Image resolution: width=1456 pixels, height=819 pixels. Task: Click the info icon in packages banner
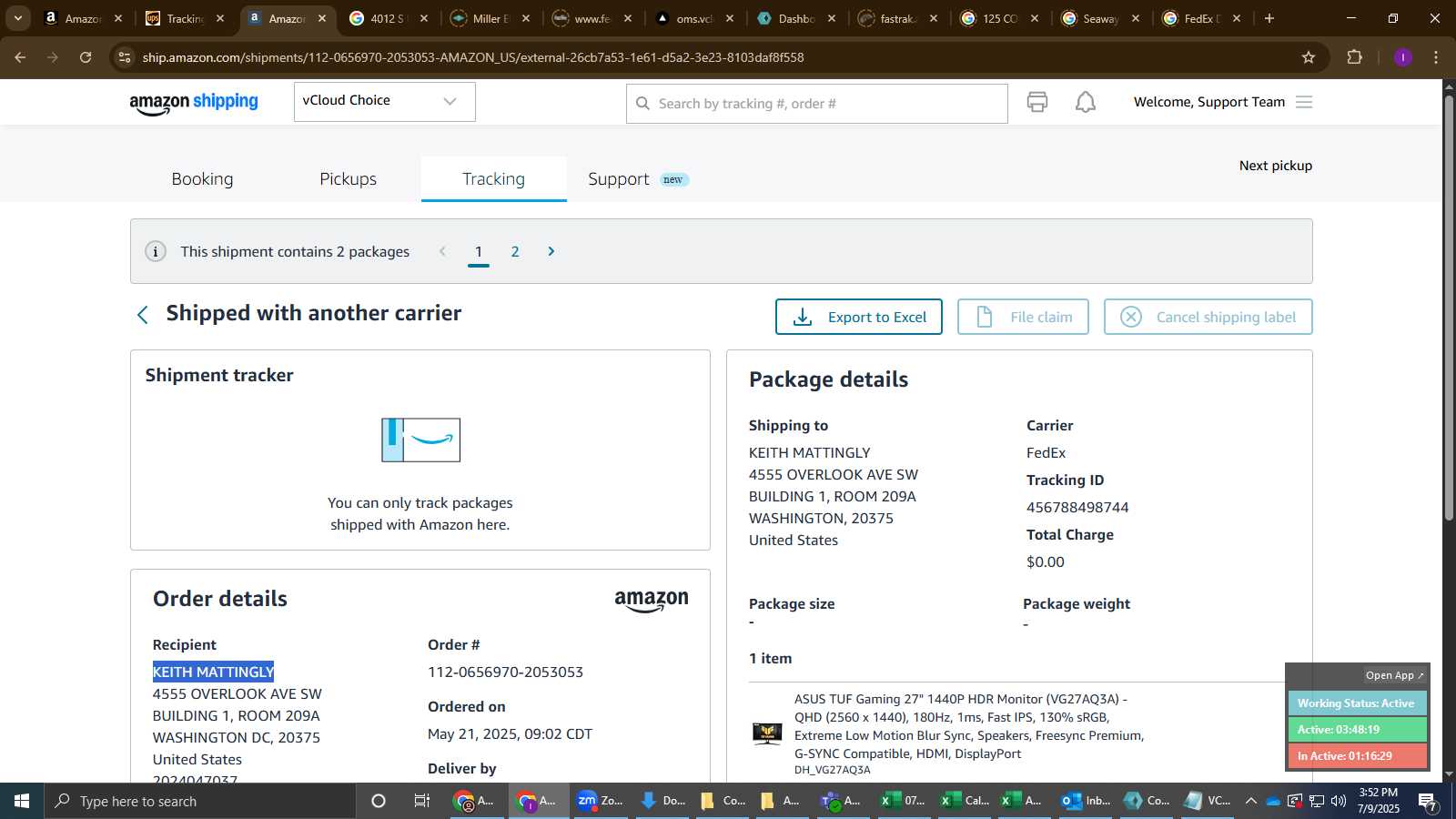[x=156, y=251]
